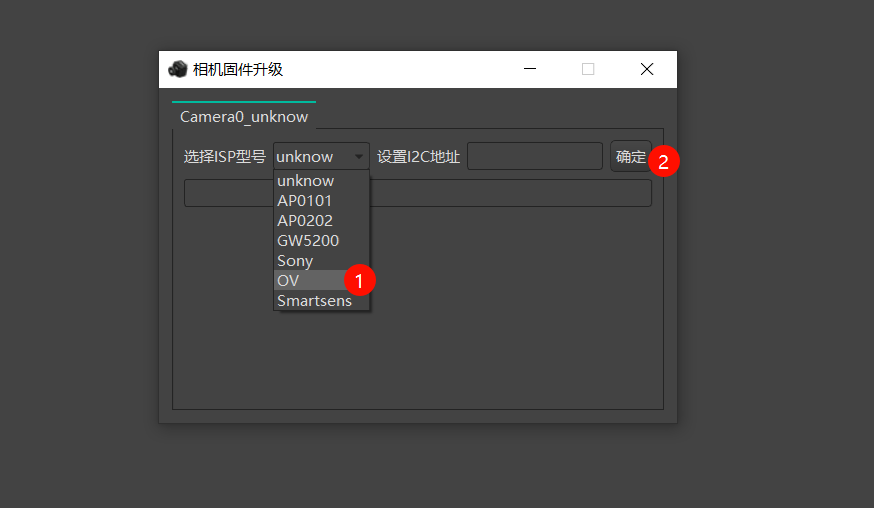Click the red circle marker numbered 2

(664, 160)
